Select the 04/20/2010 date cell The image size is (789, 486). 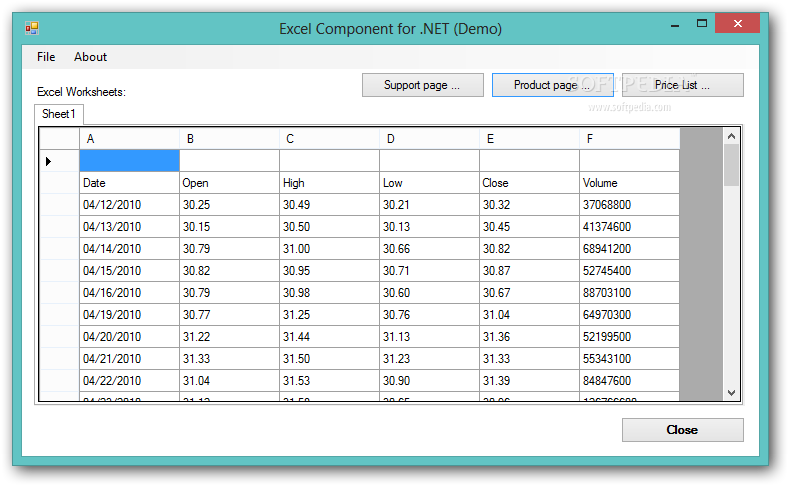129,337
